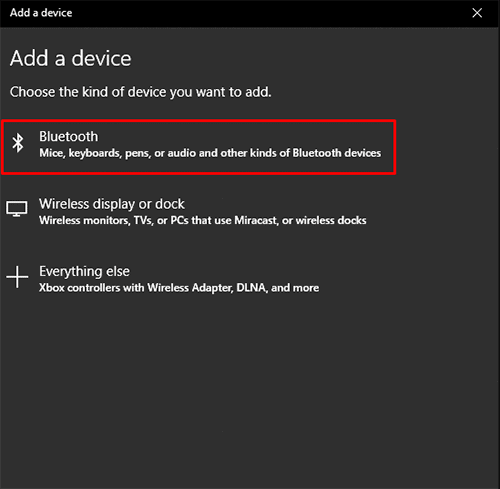Click the wireless display monitor icon
The width and height of the screenshot is (500, 489).
pos(17,209)
